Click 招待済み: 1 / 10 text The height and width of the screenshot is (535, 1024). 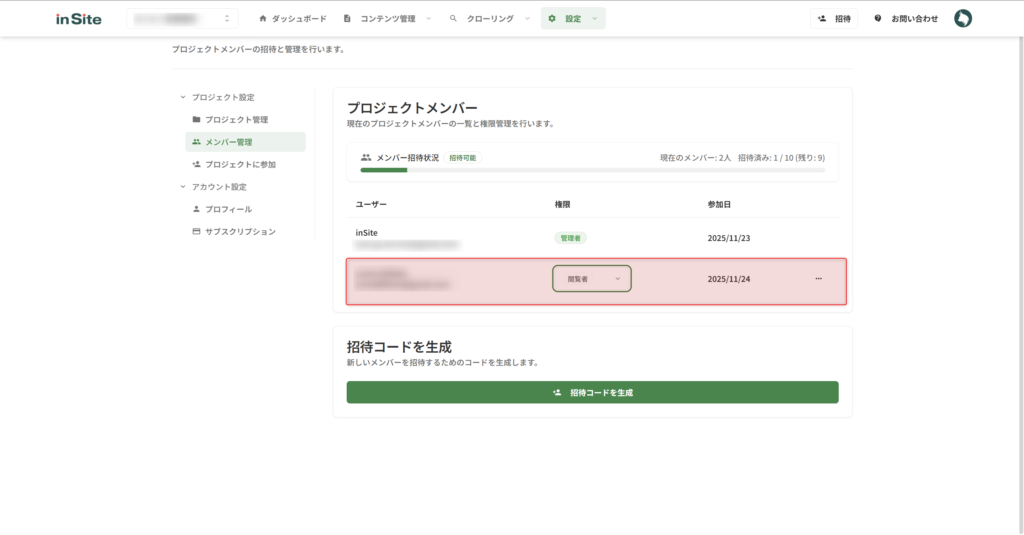(x=765, y=157)
